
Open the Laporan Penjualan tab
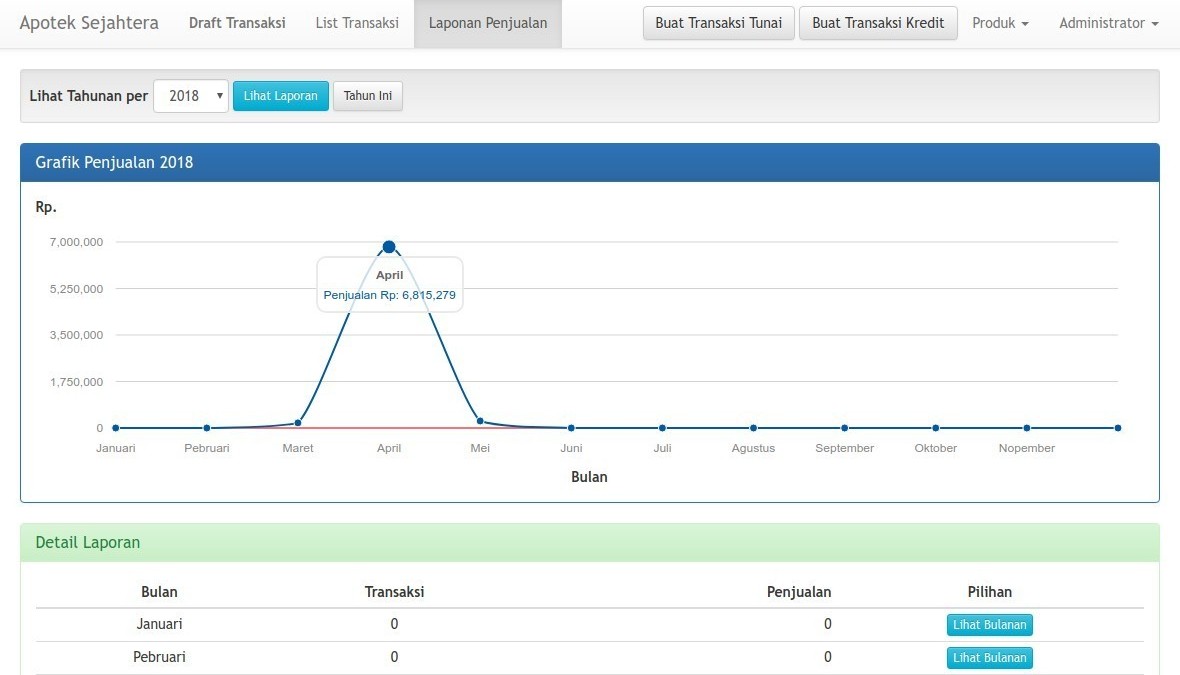tap(487, 23)
